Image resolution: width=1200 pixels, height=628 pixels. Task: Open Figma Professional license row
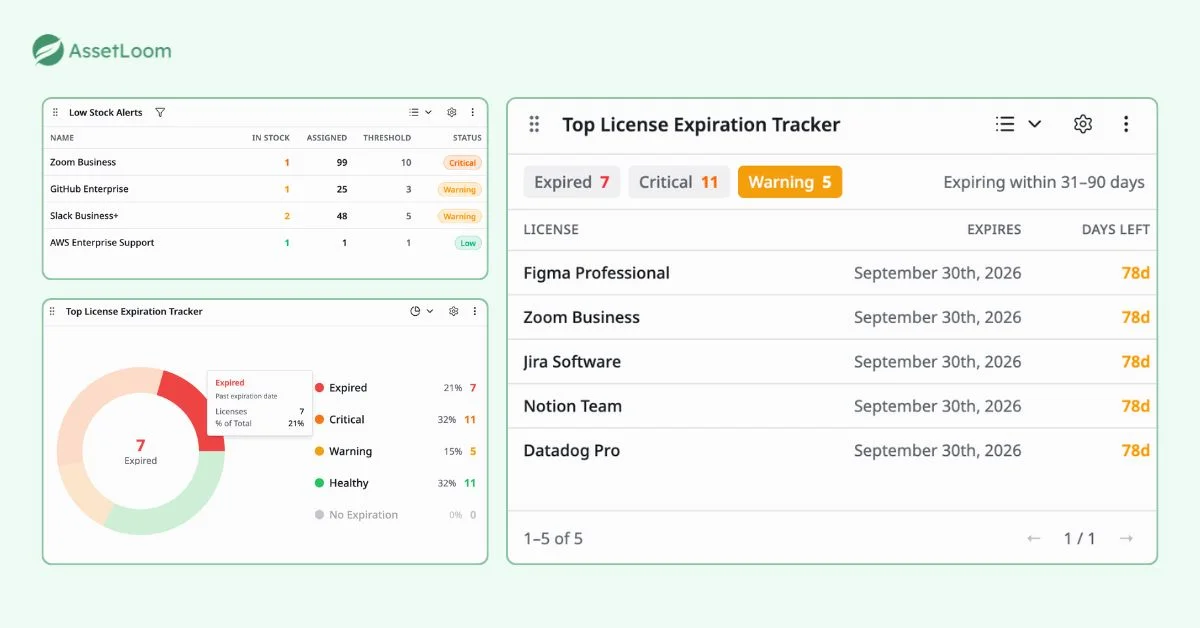click(832, 273)
